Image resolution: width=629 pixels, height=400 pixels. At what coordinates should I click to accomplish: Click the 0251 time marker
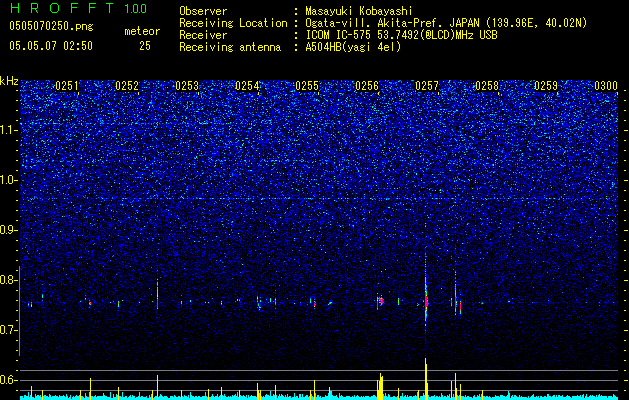pyautogui.click(x=67, y=86)
